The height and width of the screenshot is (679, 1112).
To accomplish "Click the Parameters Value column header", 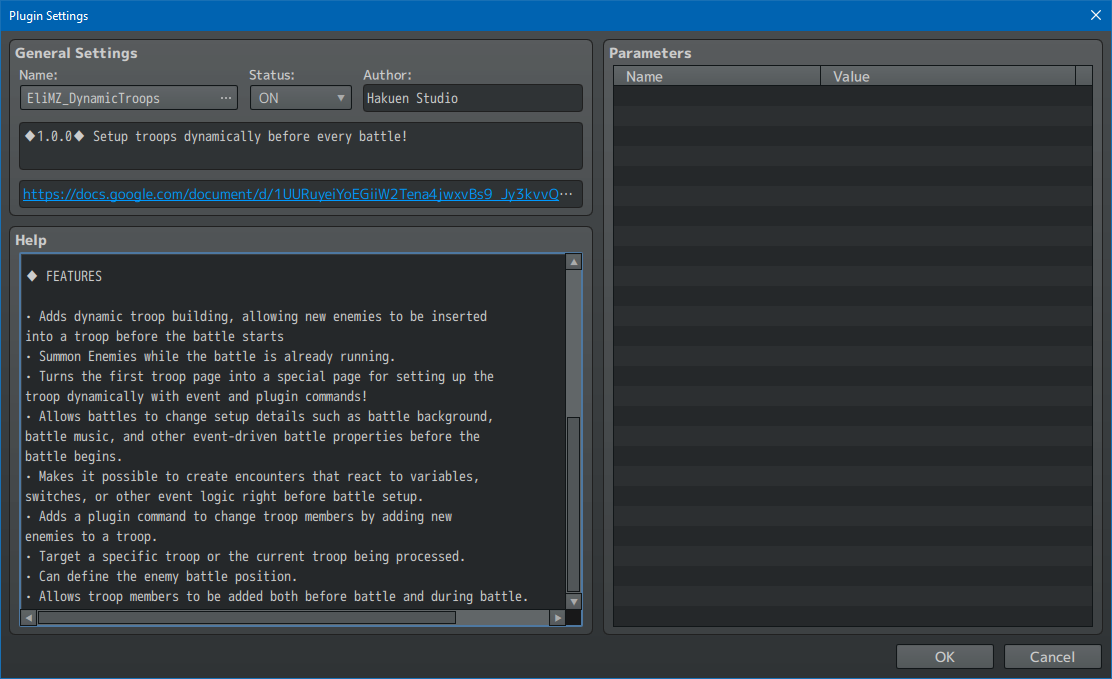I will coord(948,76).
